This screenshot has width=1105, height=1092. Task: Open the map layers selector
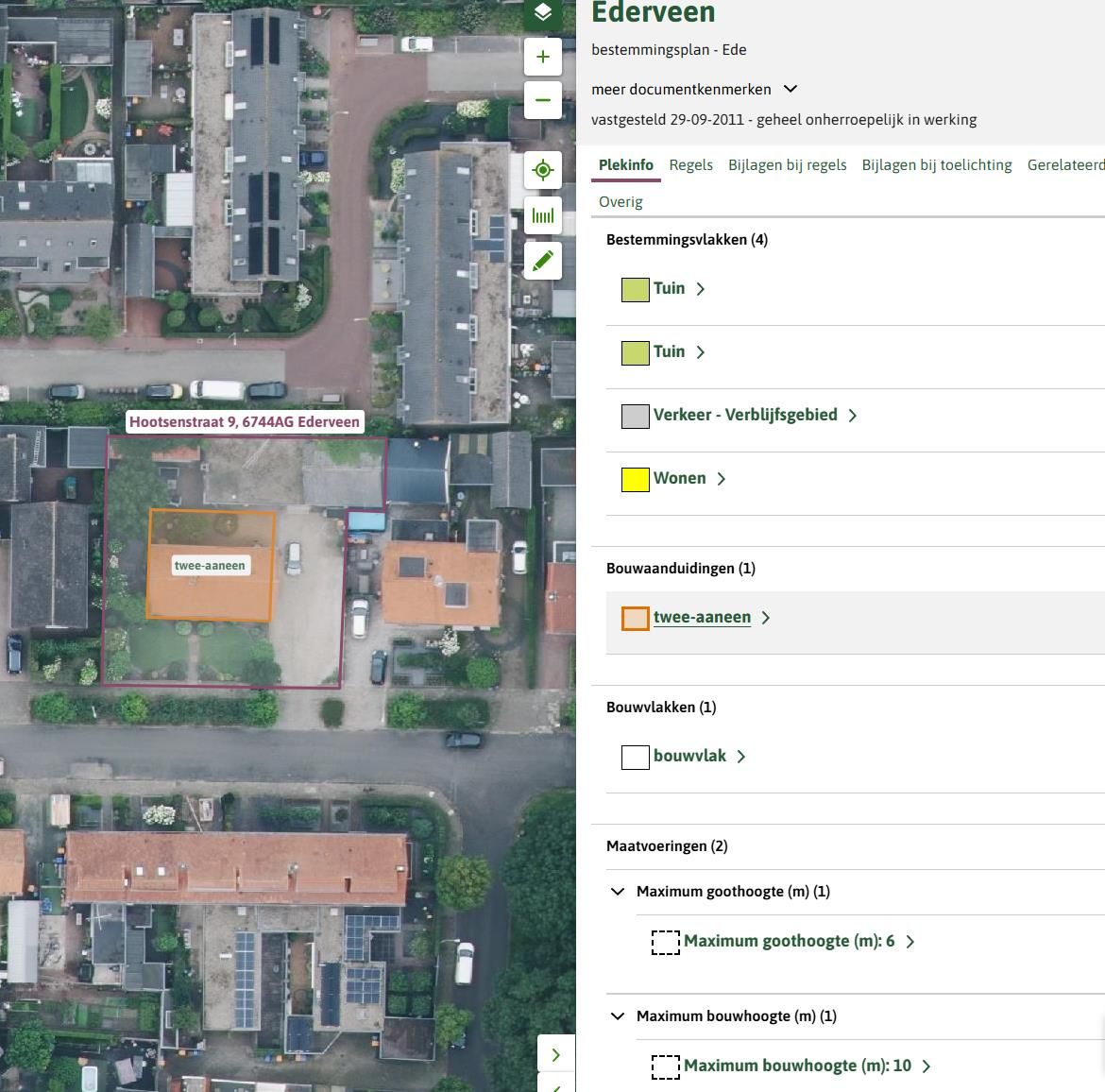[543, 13]
